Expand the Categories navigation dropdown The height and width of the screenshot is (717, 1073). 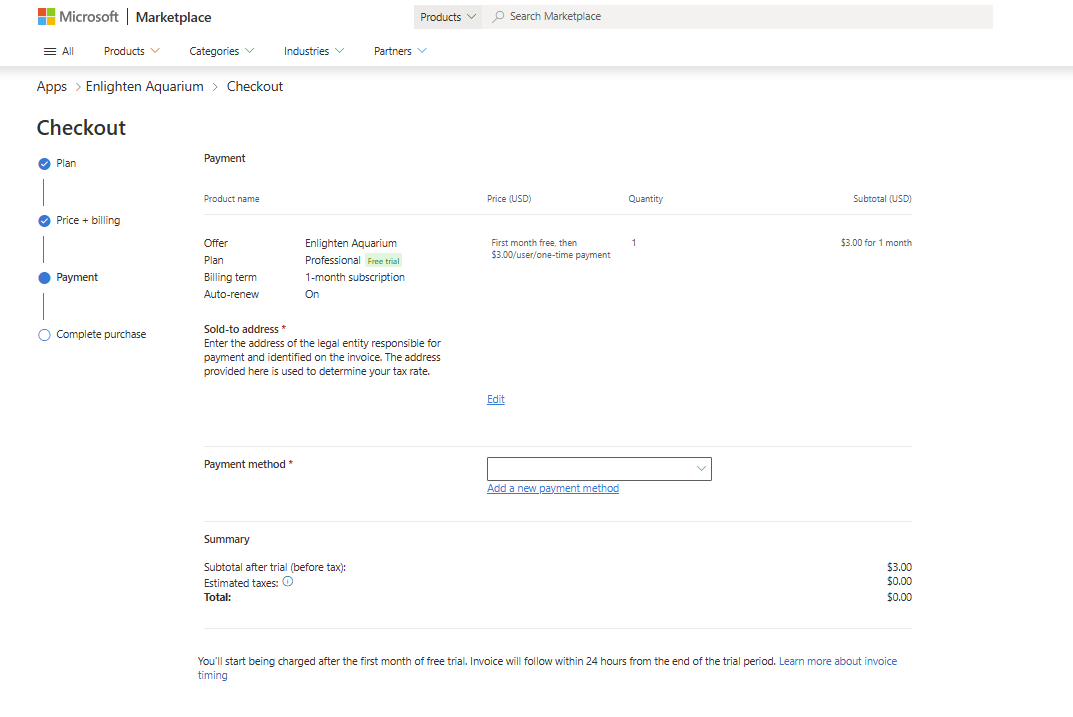click(221, 51)
